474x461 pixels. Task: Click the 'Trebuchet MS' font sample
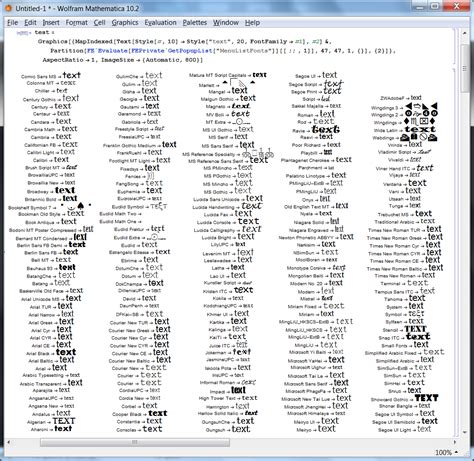click(405, 214)
